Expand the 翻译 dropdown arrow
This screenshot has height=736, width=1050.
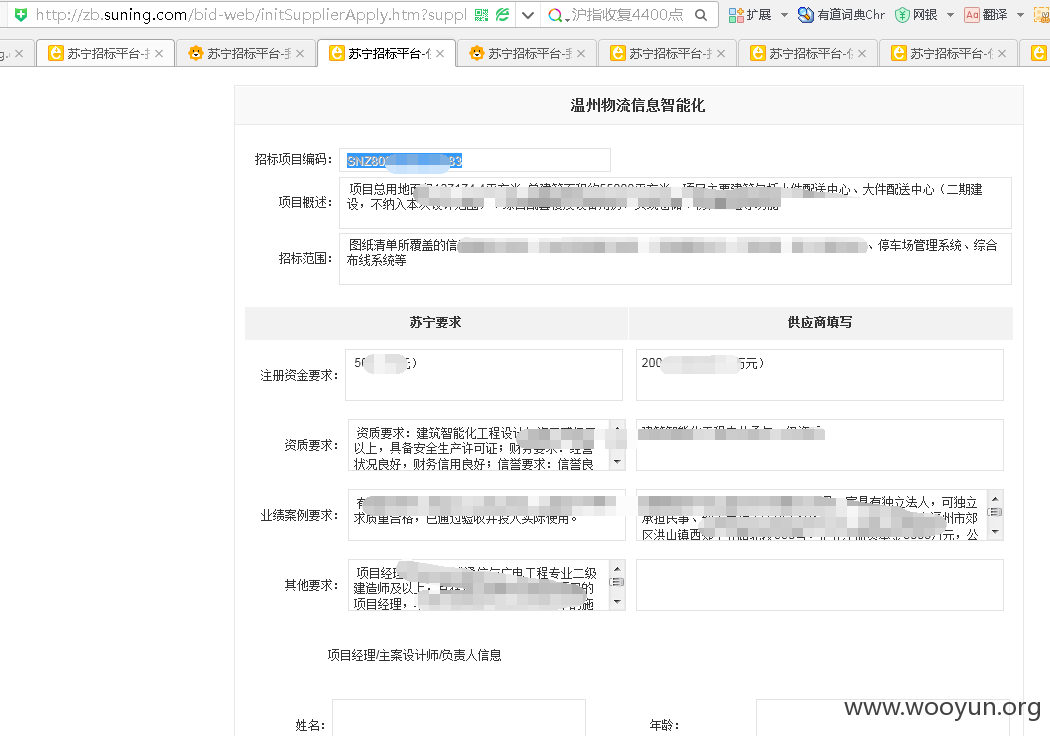point(1021,15)
